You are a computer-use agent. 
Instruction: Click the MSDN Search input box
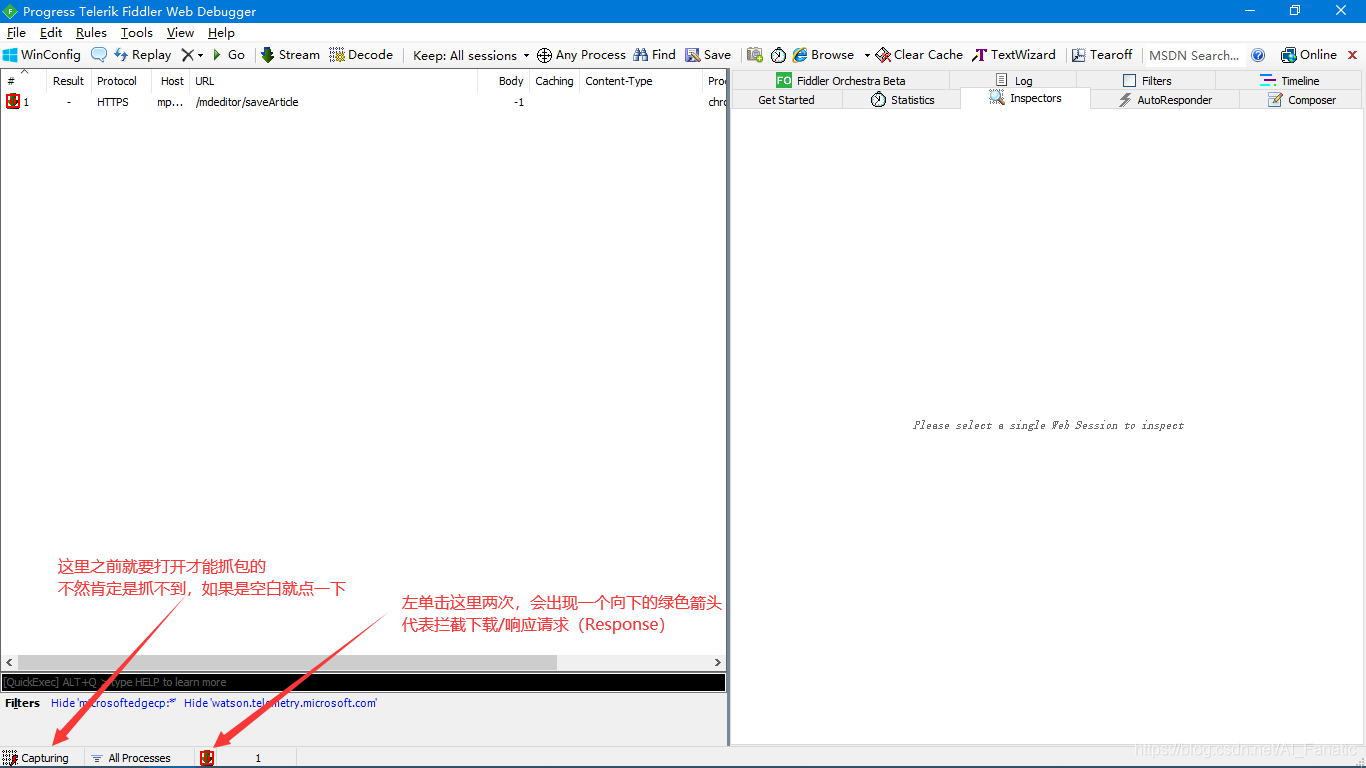pos(1195,55)
